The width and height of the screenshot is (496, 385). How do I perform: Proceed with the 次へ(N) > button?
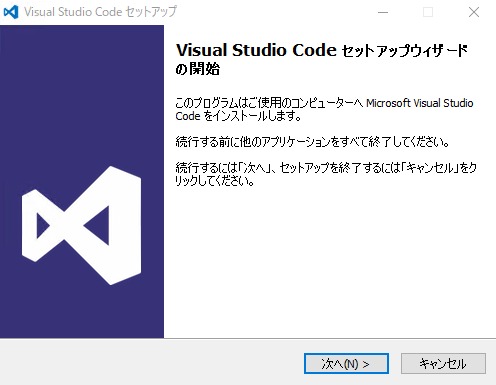pyautogui.click(x=346, y=363)
